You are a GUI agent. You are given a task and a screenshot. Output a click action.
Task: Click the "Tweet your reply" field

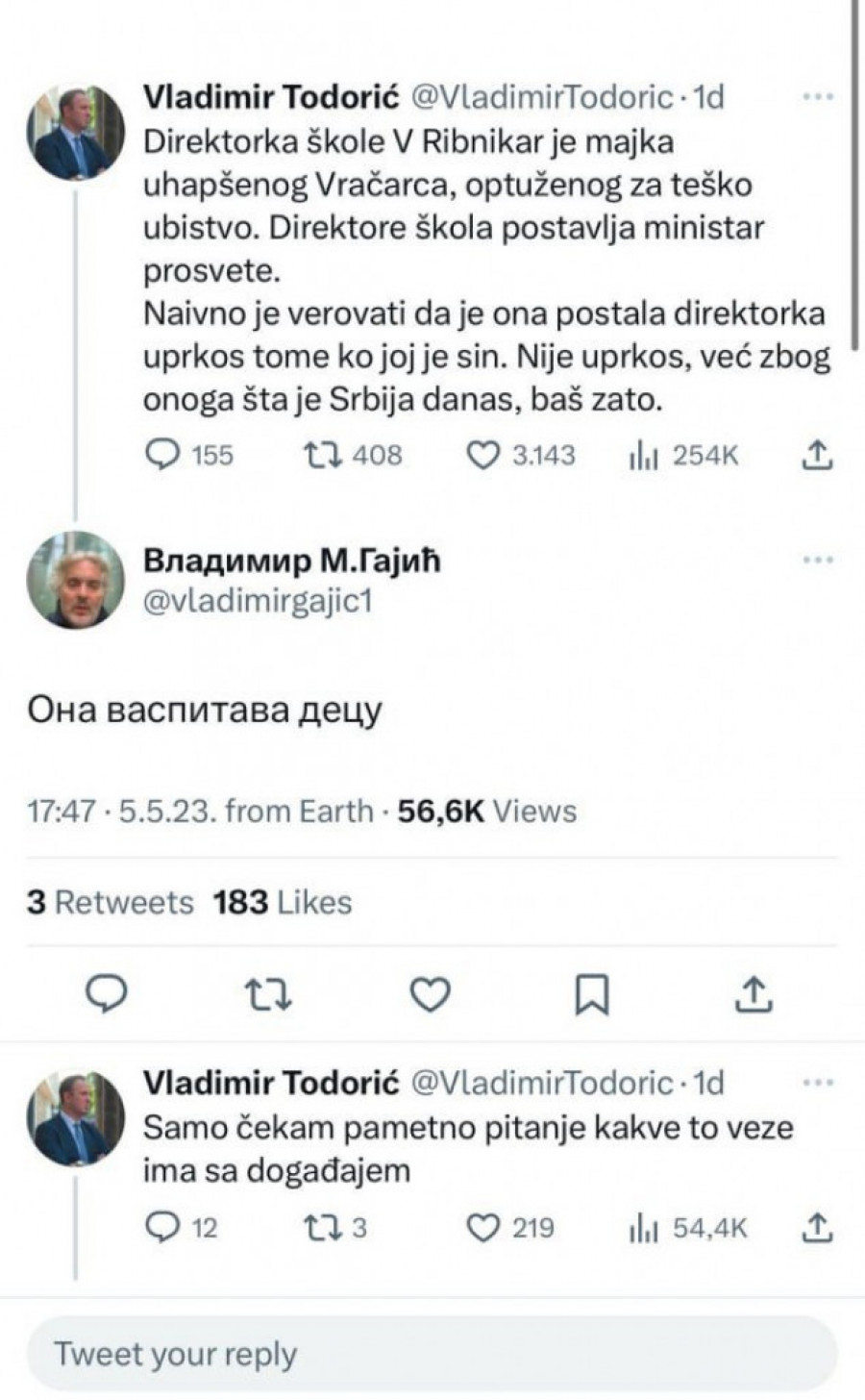pyautogui.click(x=431, y=1354)
